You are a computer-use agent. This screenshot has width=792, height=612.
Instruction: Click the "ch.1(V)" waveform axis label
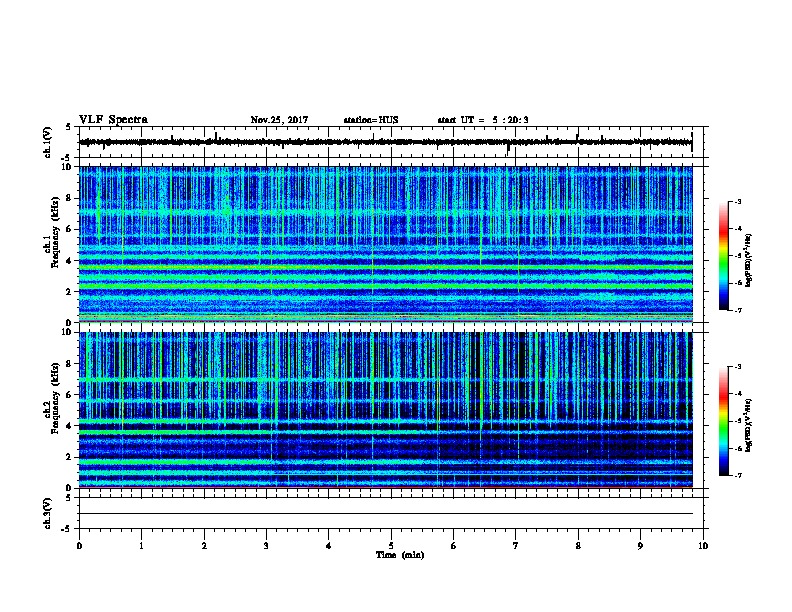(47, 142)
